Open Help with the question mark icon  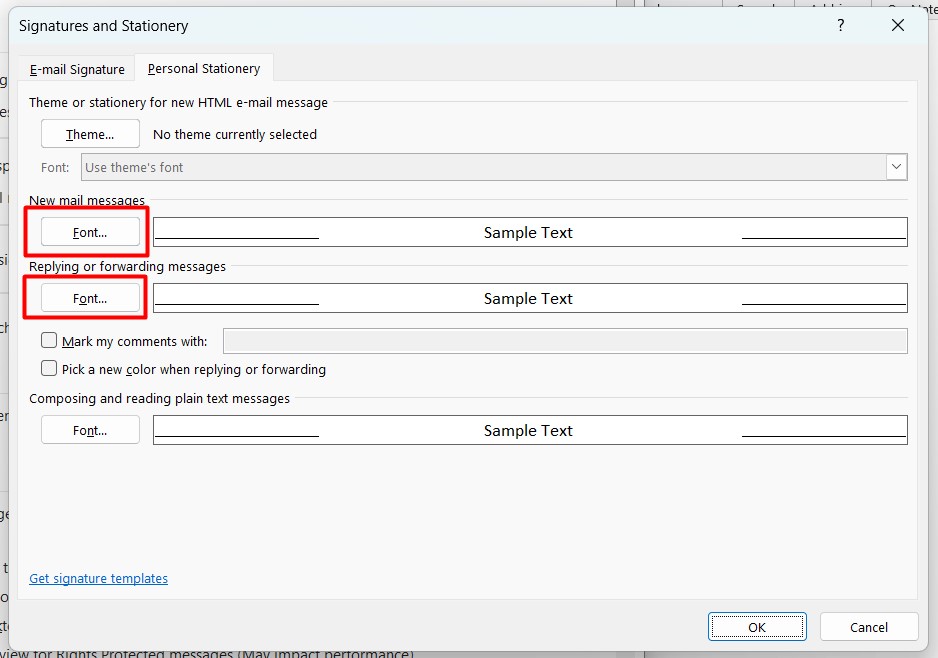pyautogui.click(x=840, y=26)
